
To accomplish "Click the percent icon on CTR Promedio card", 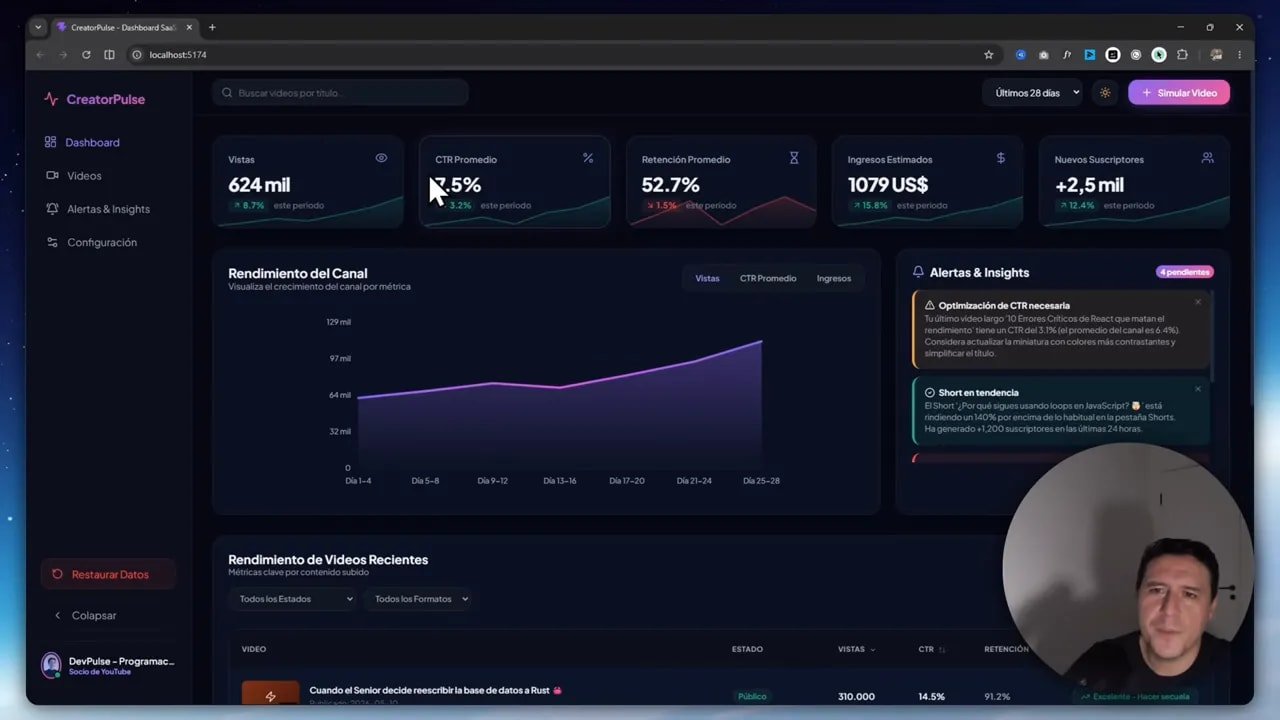I will [x=588, y=158].
